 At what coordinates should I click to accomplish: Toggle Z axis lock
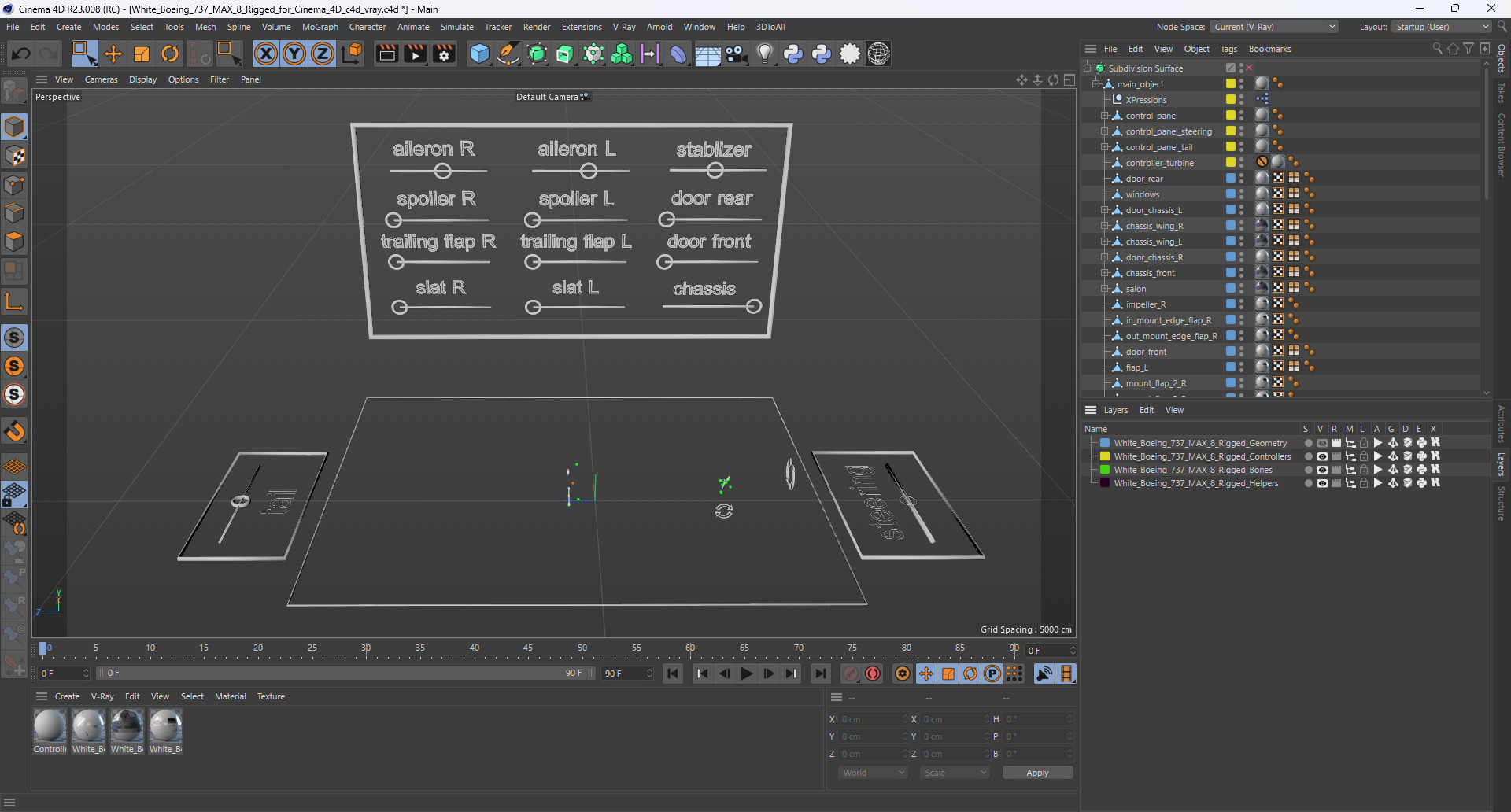pos(323,54)
